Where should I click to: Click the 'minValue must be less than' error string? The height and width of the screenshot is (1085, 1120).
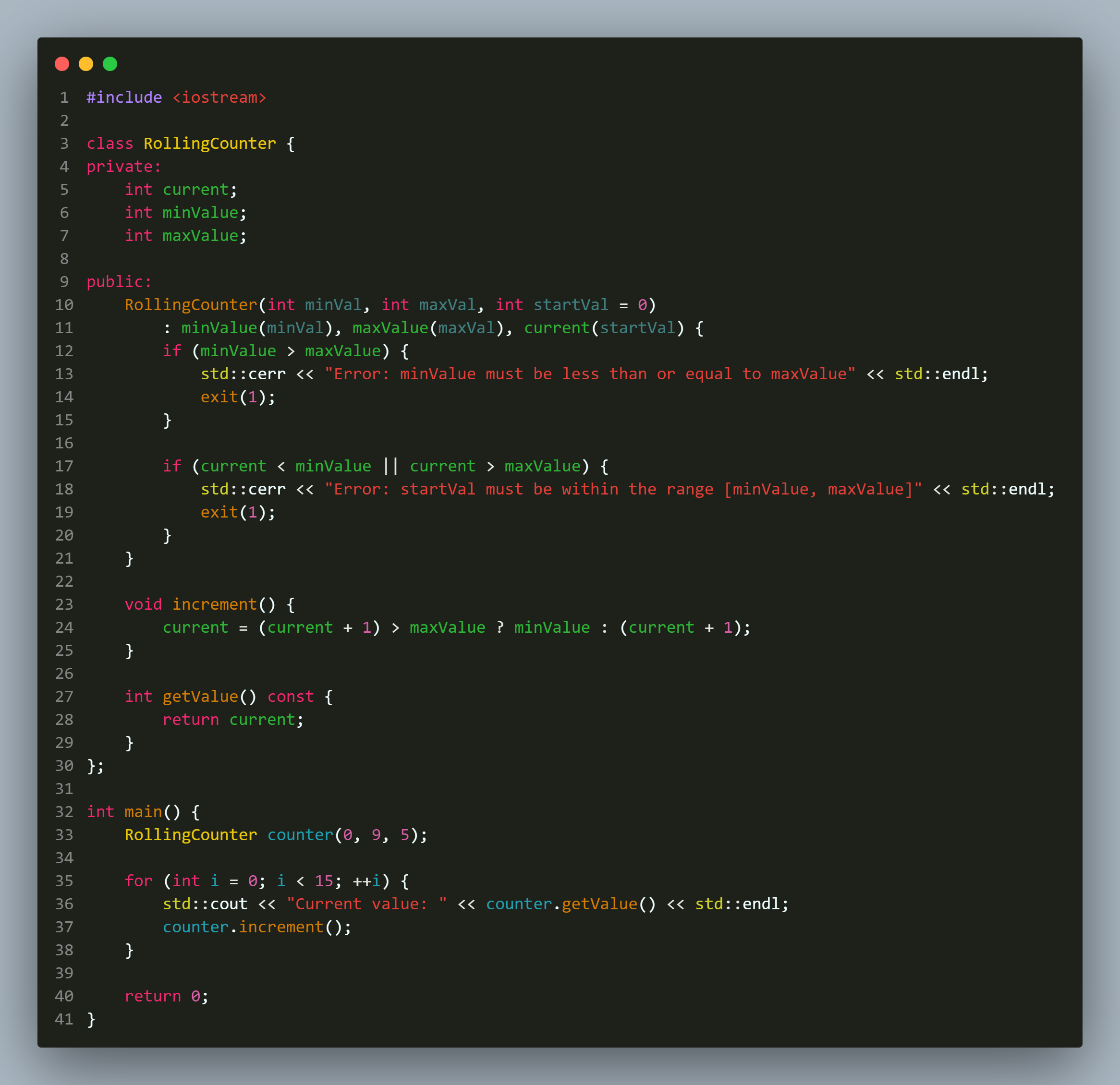(x=590, y=374)
